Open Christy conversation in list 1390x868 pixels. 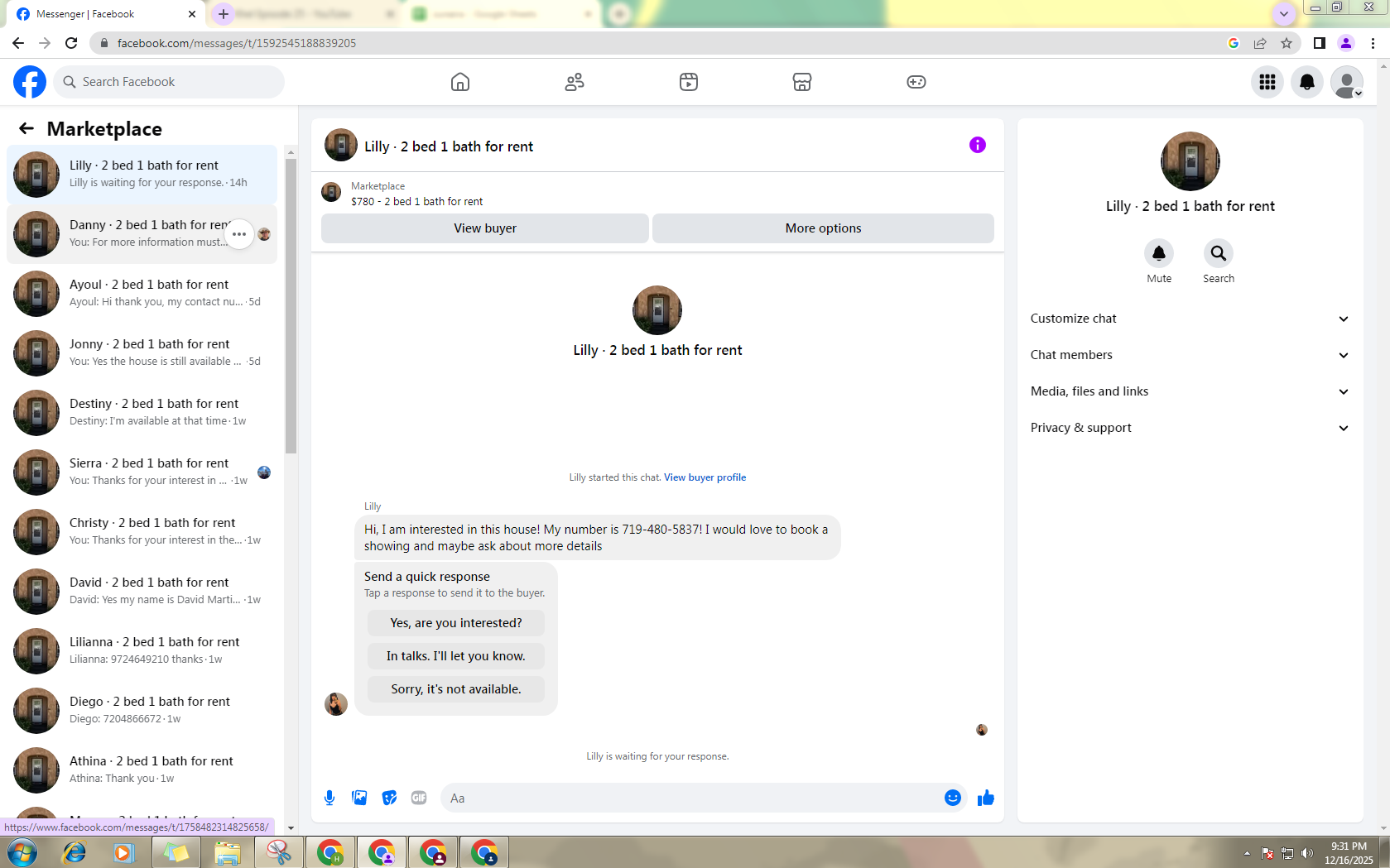[x=142, y=532]
